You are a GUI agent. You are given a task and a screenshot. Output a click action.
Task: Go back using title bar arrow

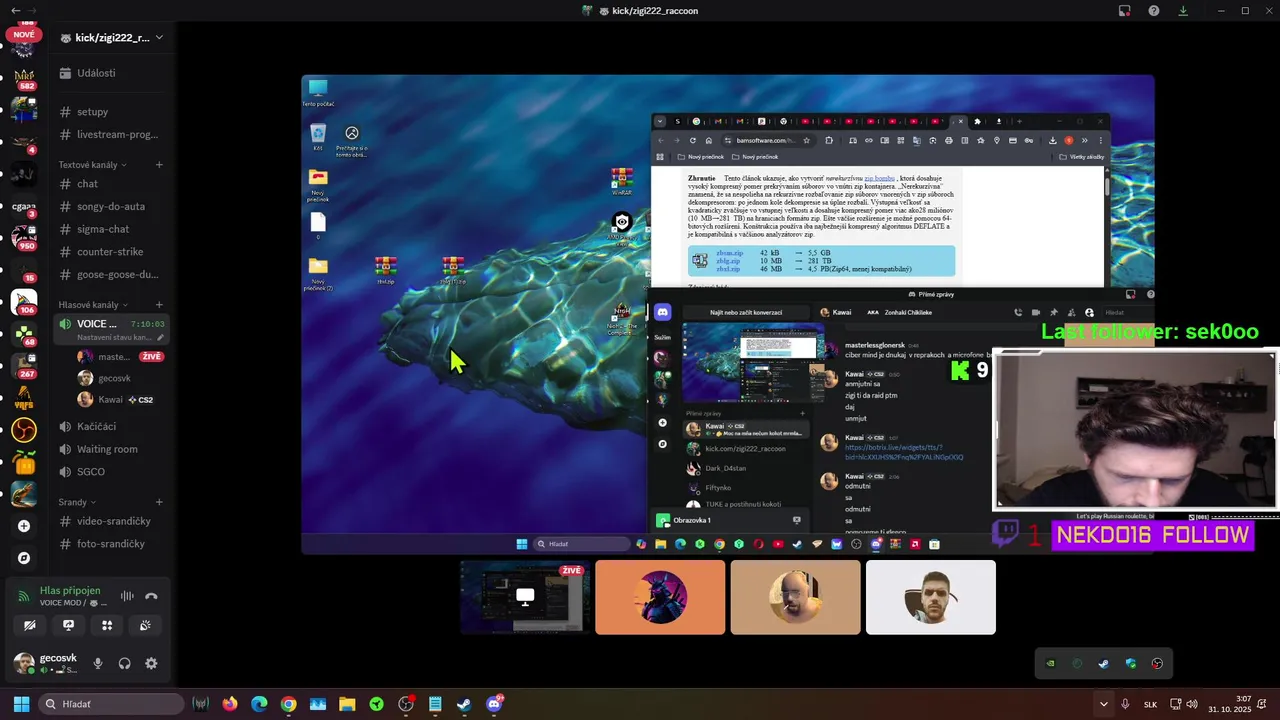click(x=15, y=11)
